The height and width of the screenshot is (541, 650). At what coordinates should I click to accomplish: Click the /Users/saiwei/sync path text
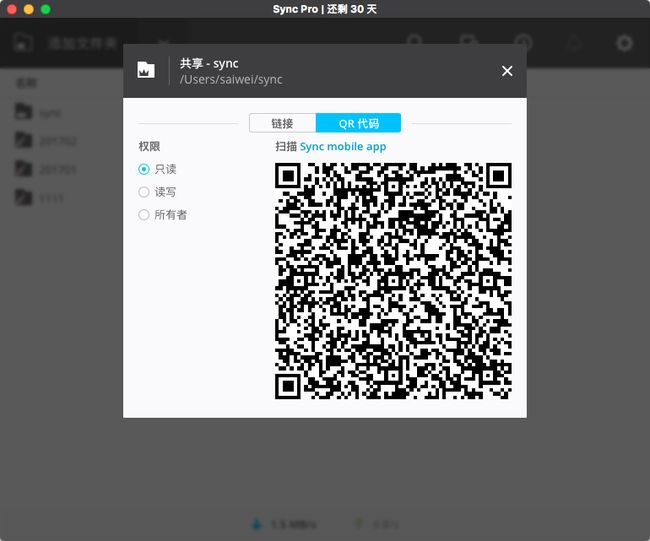[x=231, y=79]
